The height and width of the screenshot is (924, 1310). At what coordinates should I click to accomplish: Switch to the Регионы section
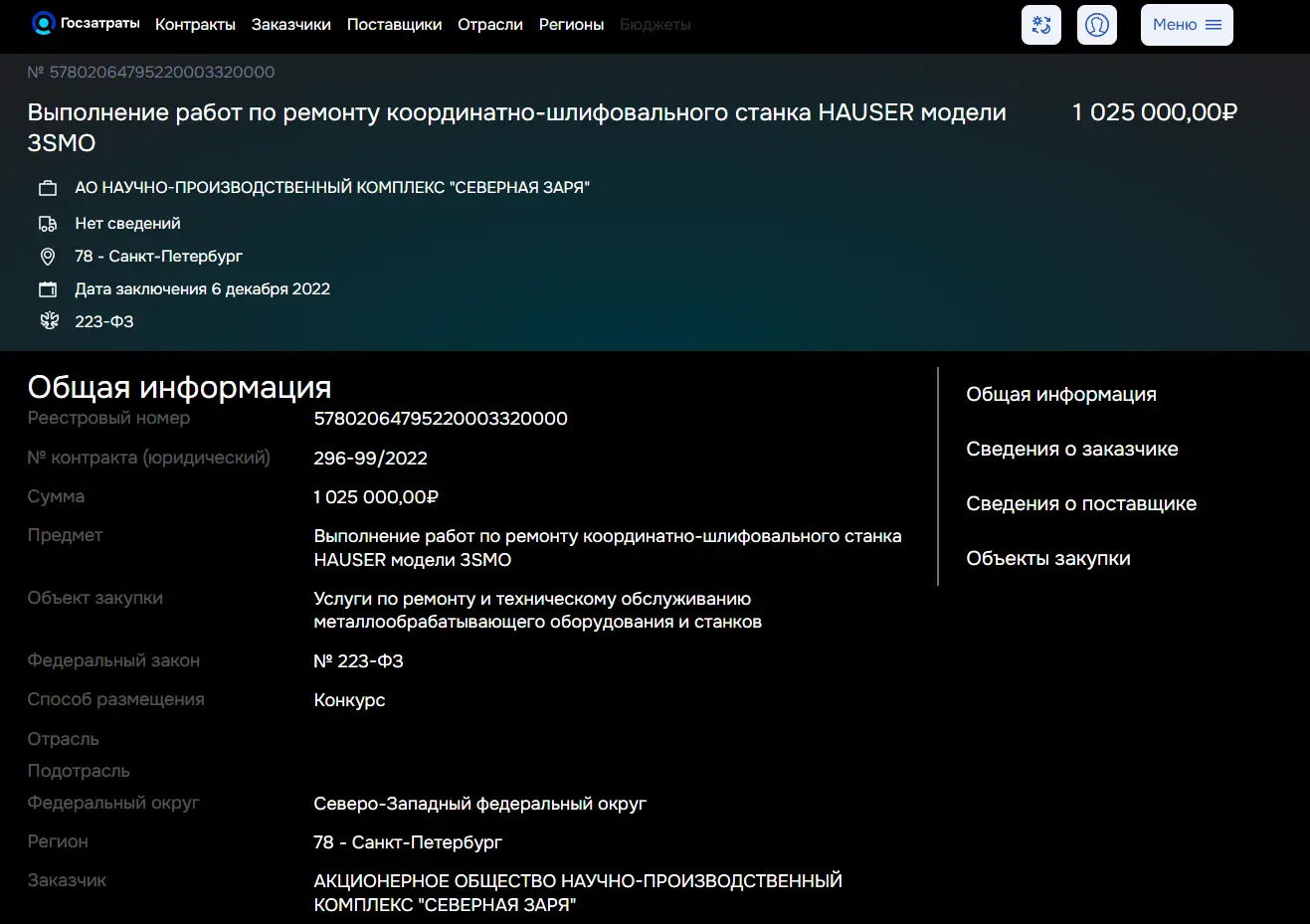pos(571,25)
